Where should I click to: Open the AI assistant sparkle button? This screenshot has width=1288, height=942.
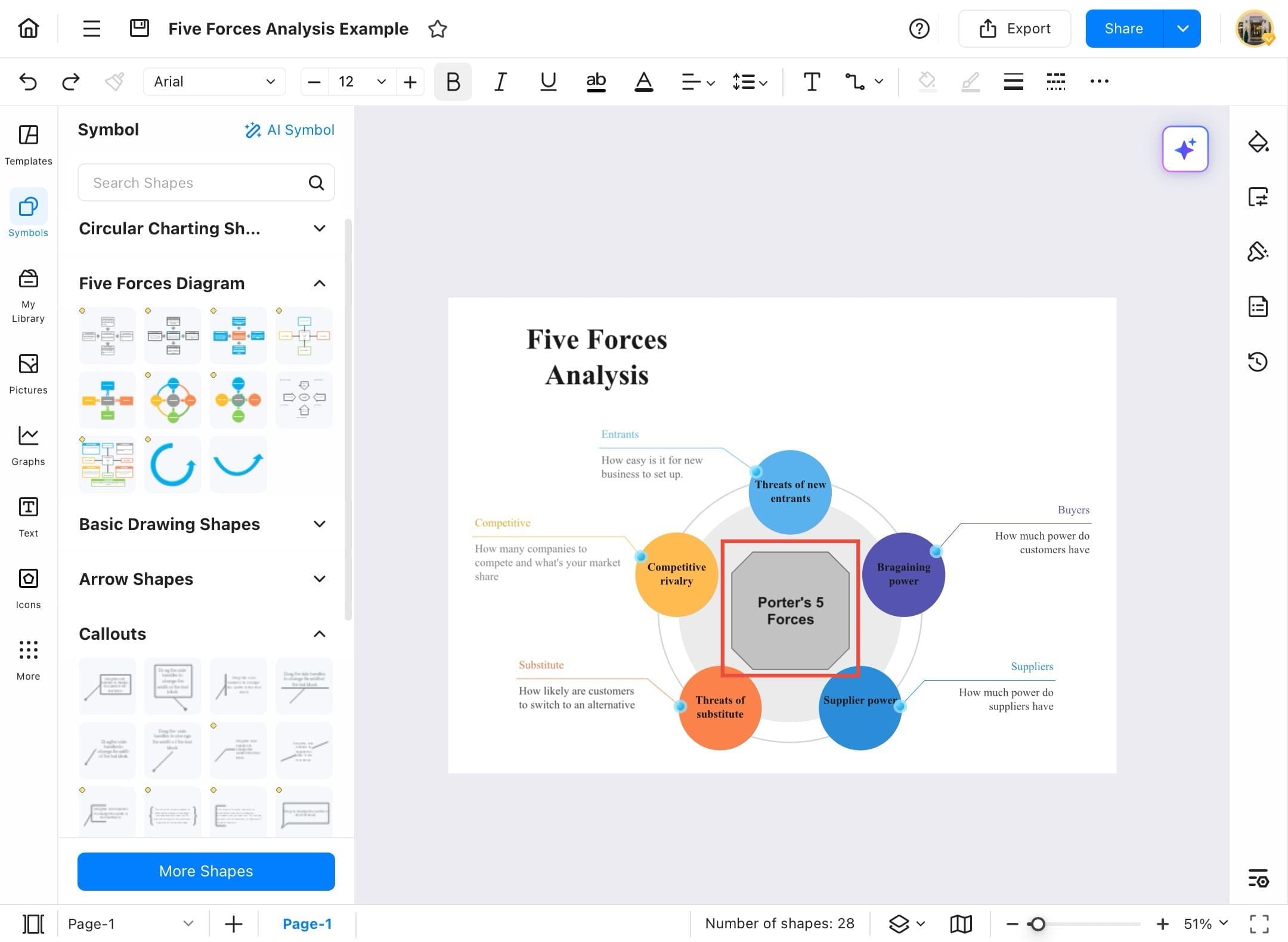tap(1185, 149)
